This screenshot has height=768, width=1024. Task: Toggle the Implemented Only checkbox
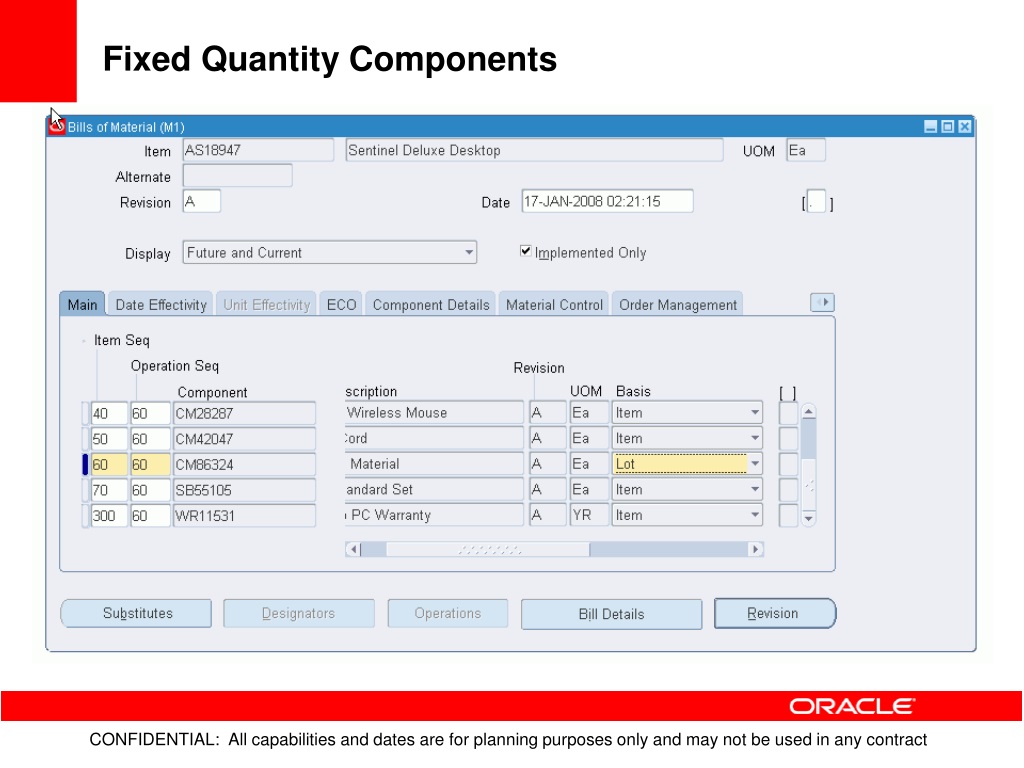click(526, 251)
